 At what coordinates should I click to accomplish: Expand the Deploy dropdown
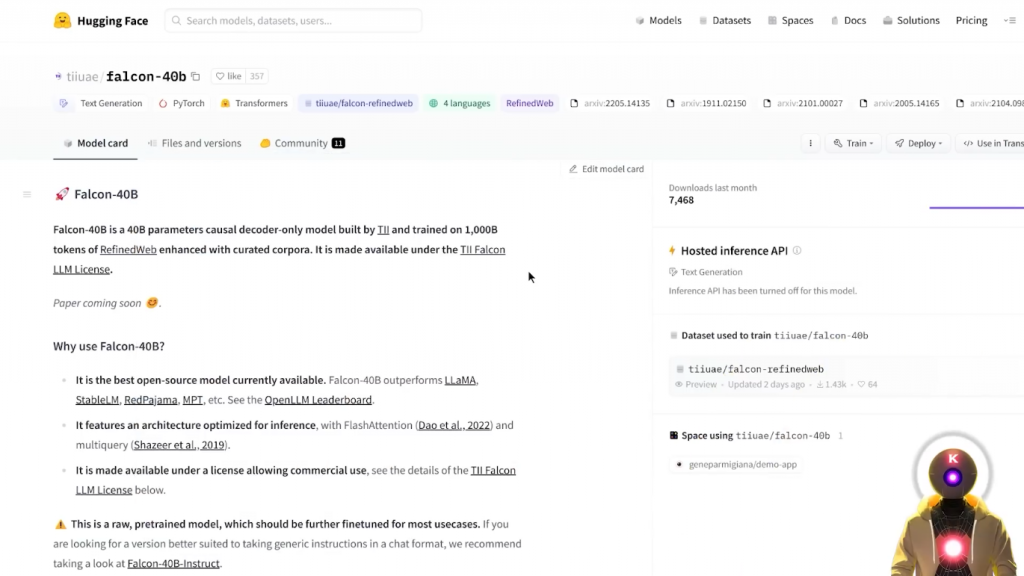click(x=918, y=144)
